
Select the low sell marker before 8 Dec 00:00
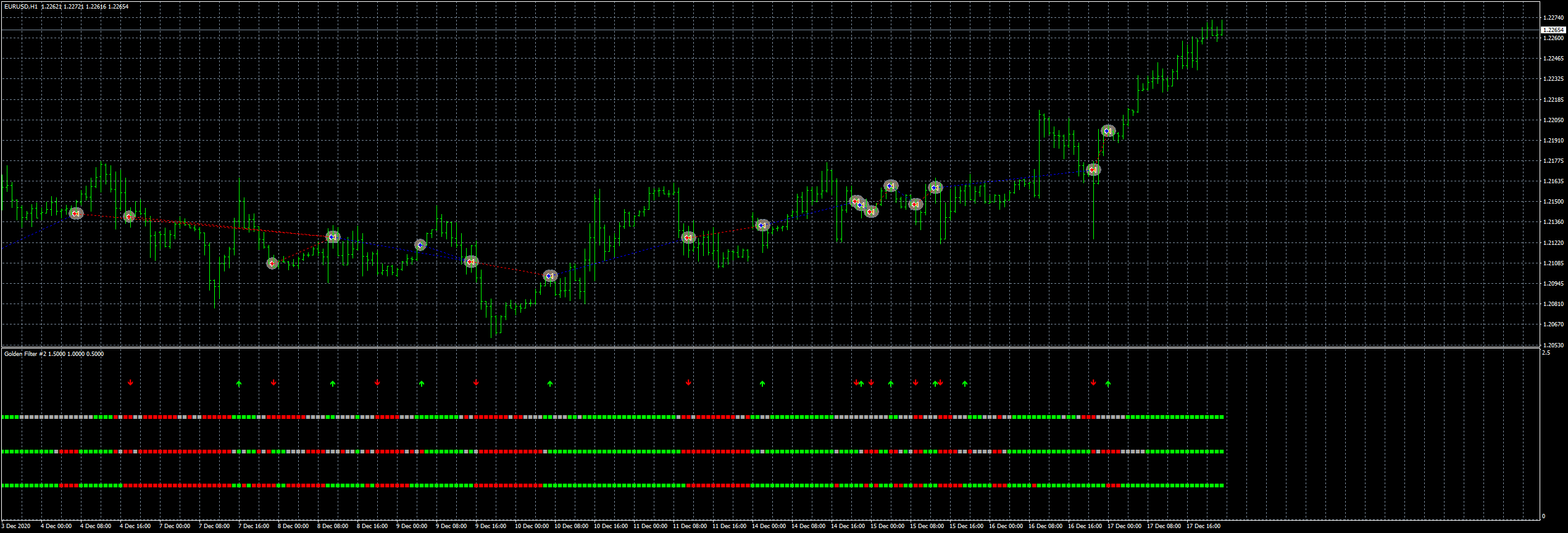coord(272,263)
